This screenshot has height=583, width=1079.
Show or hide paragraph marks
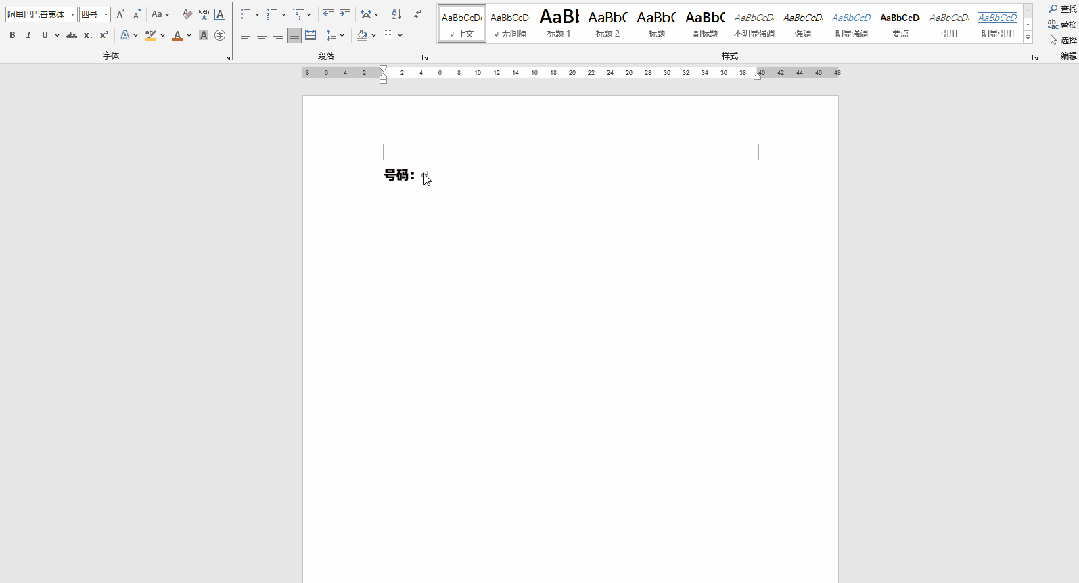point(418,15)
